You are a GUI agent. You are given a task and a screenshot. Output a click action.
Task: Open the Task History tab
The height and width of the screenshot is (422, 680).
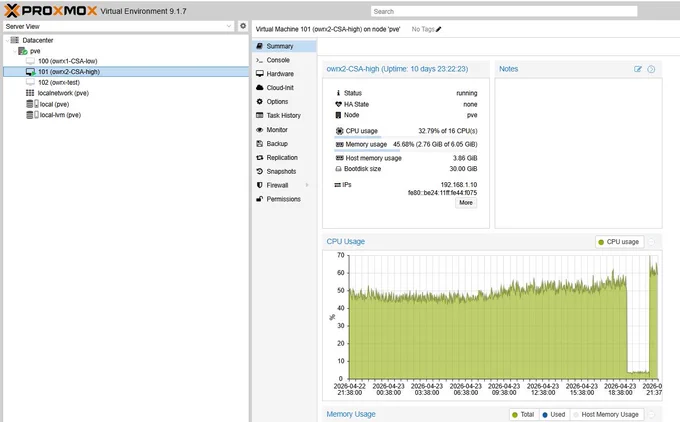[284, 115]
